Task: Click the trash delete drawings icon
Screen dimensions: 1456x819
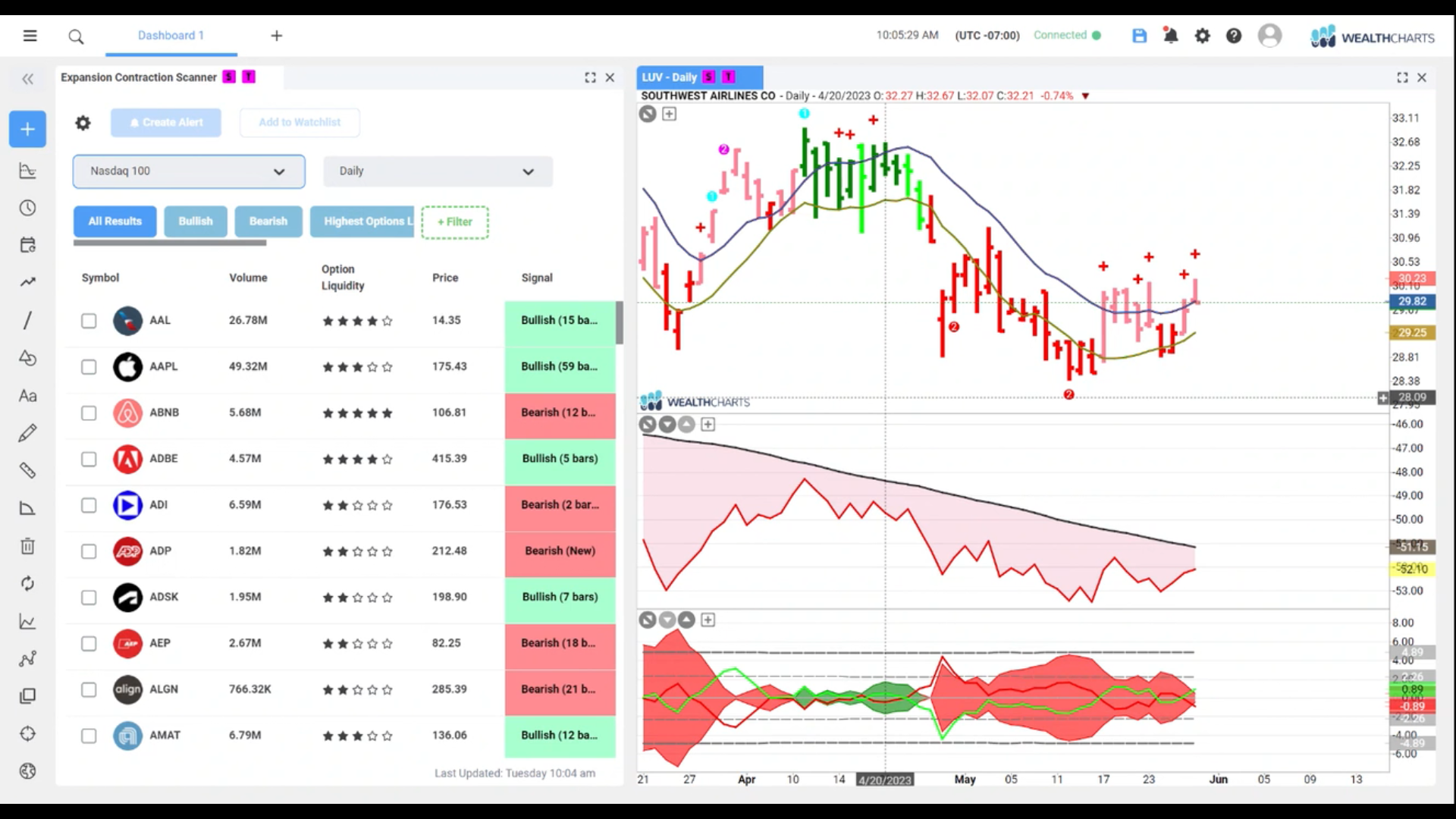Action: point(27,546)
